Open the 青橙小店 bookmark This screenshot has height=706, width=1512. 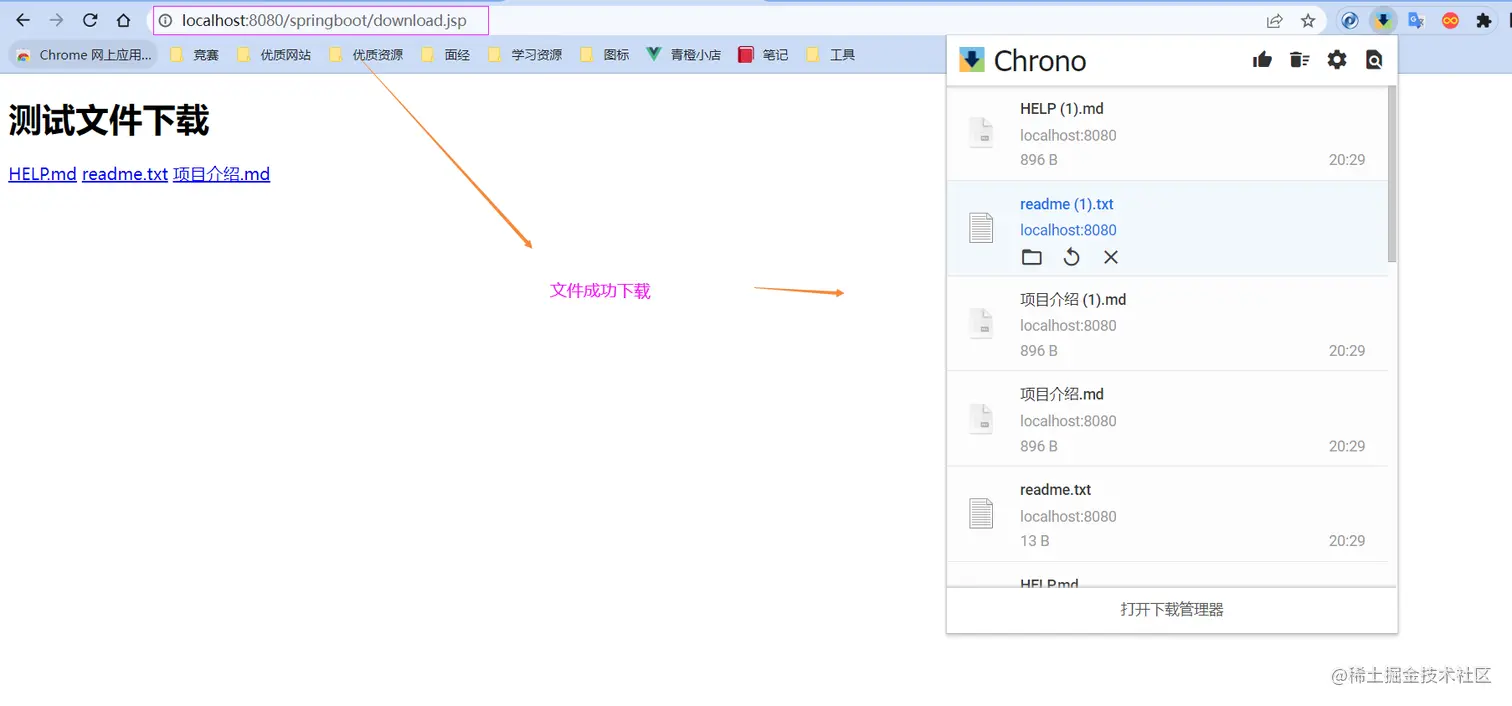684,55
